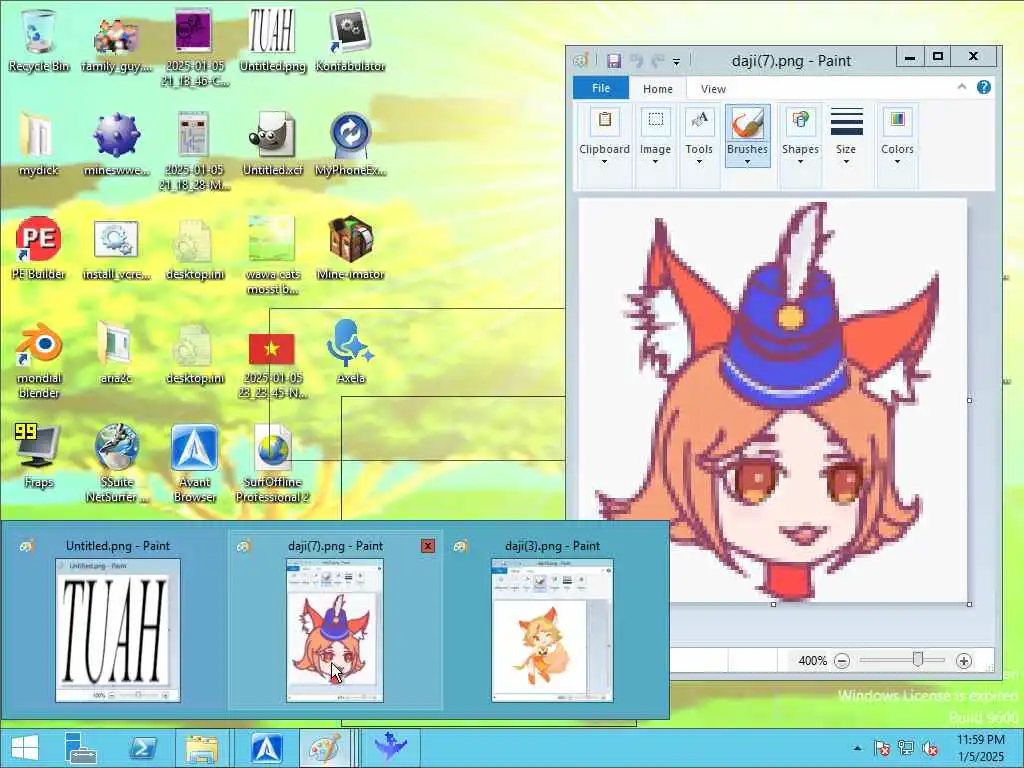The height and width of the screenshot is (768, 1024).
Task: Click the Undo icon in Paint's quick access toolbar
Action: (637, 61)
